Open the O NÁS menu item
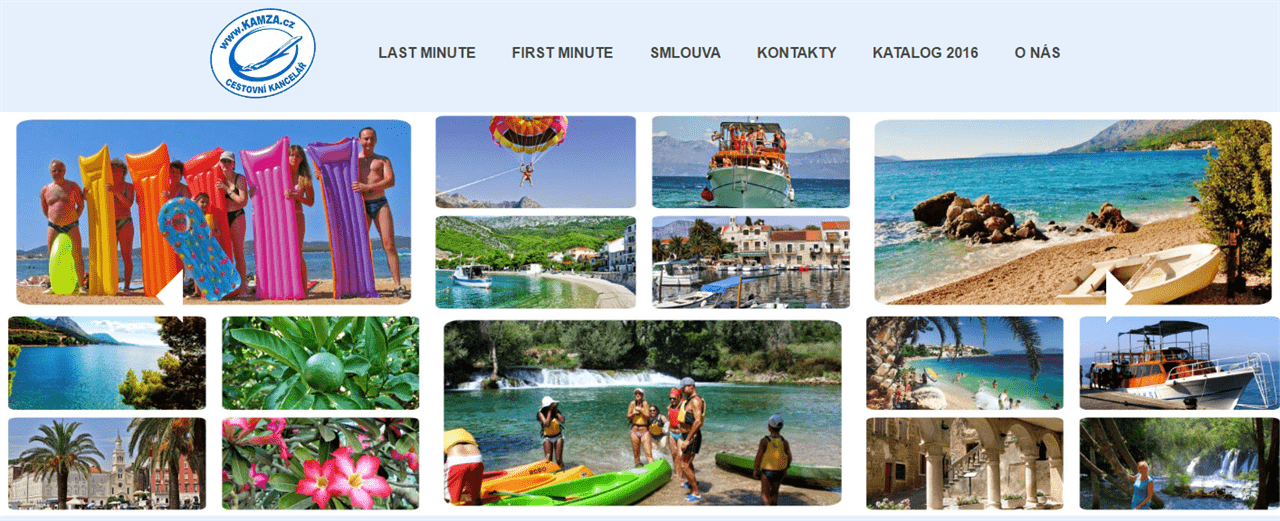The width and height of the screenshot is (1280, 521). 1037,53
